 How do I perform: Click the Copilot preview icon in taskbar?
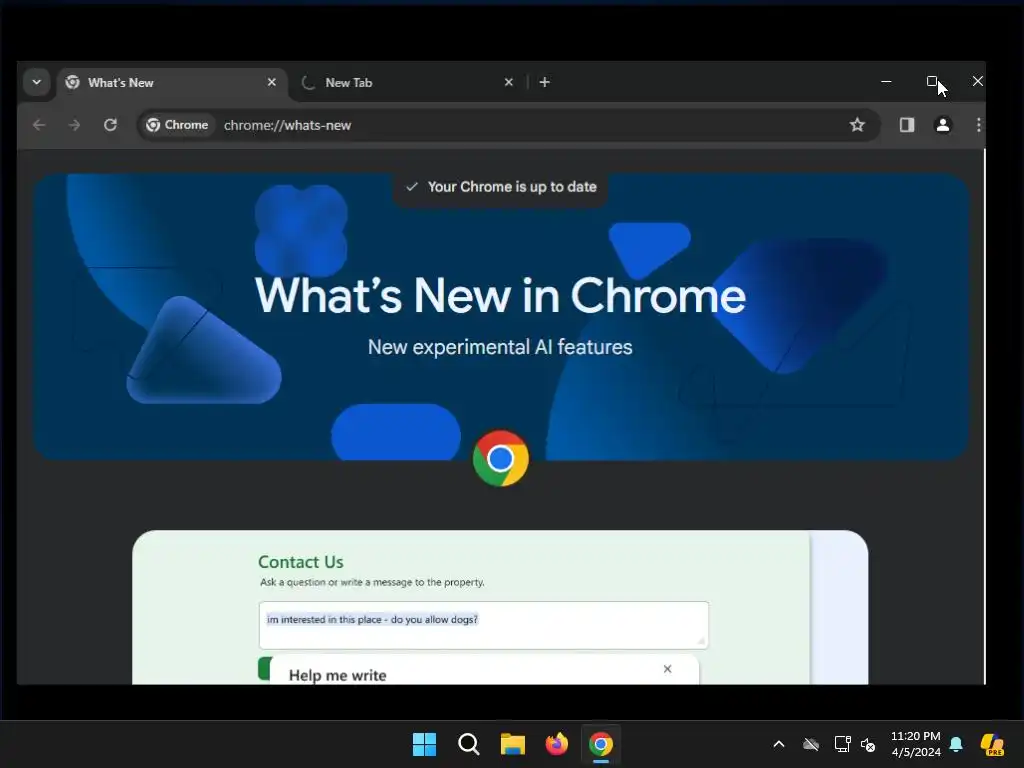(993, 744)
